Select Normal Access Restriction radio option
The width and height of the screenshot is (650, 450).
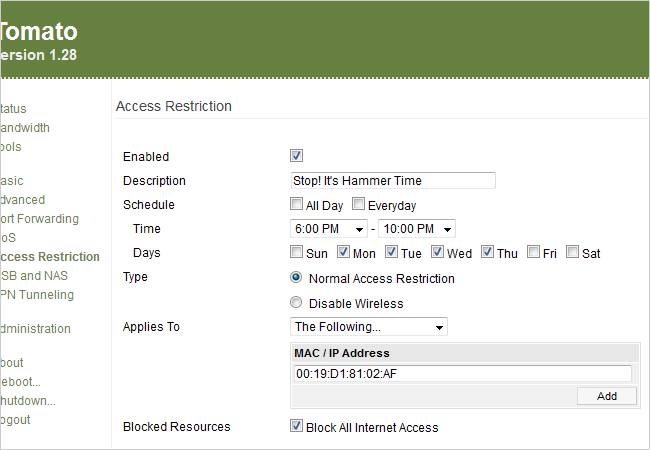(x=296, y=278)
